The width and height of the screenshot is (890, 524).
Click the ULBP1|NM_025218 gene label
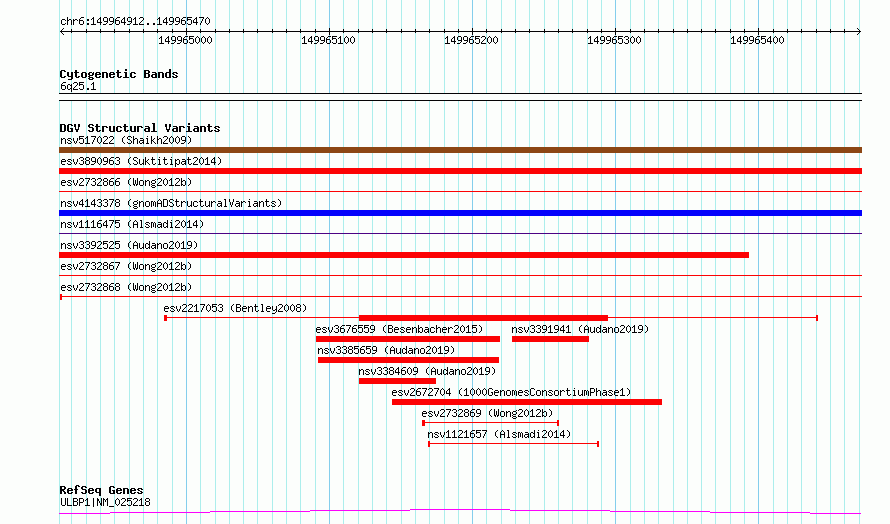(105, 502)
